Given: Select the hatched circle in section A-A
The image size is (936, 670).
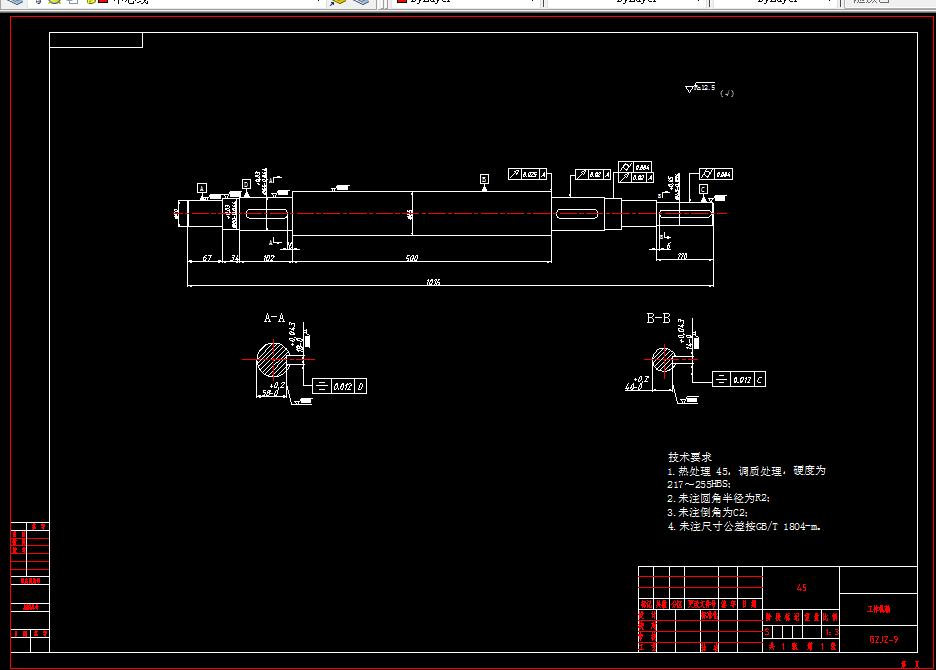Looking at the screenshot, I should (273, 359).
